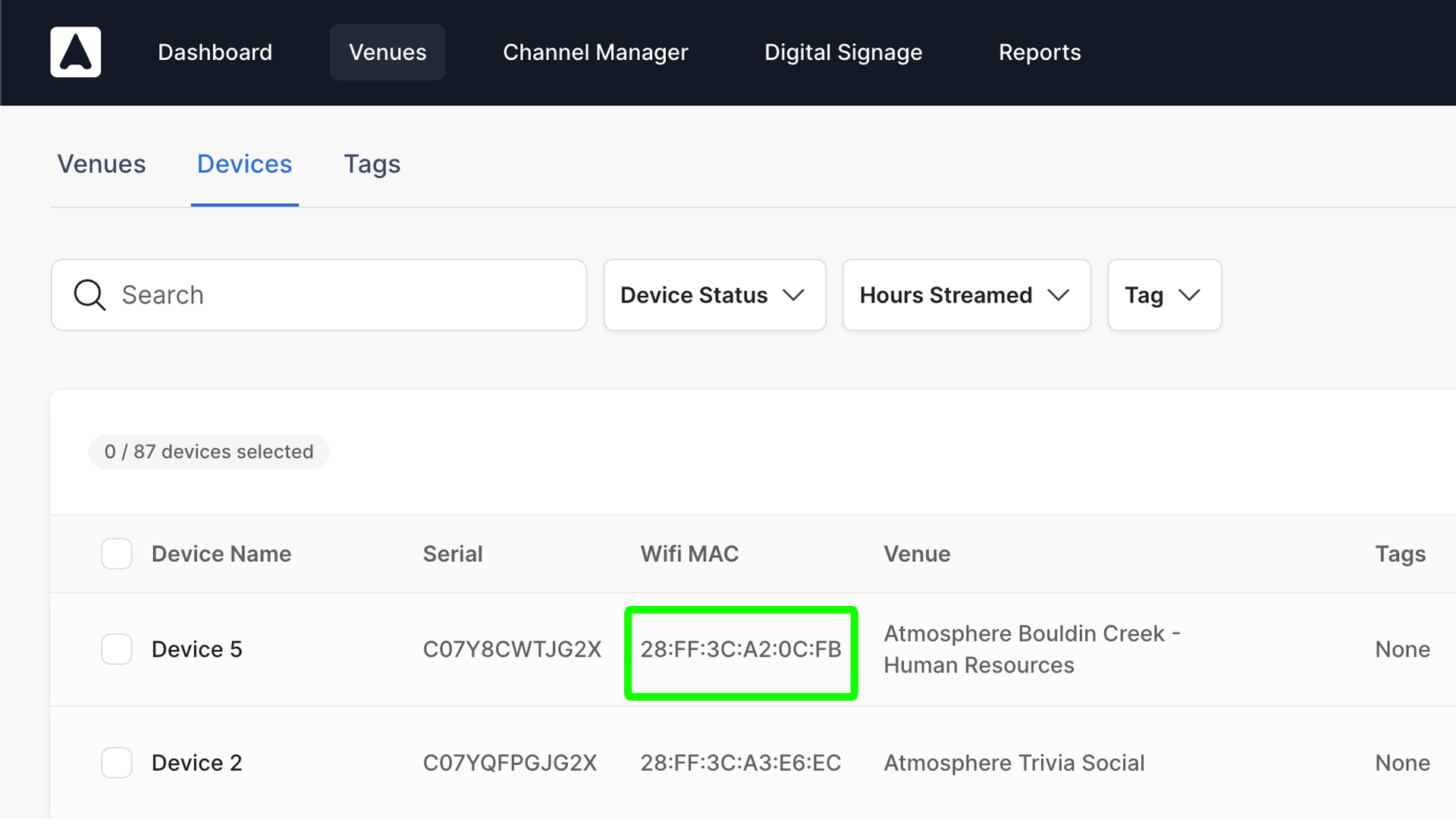Open the Hours Streamed dropdown

click(966, 295)
